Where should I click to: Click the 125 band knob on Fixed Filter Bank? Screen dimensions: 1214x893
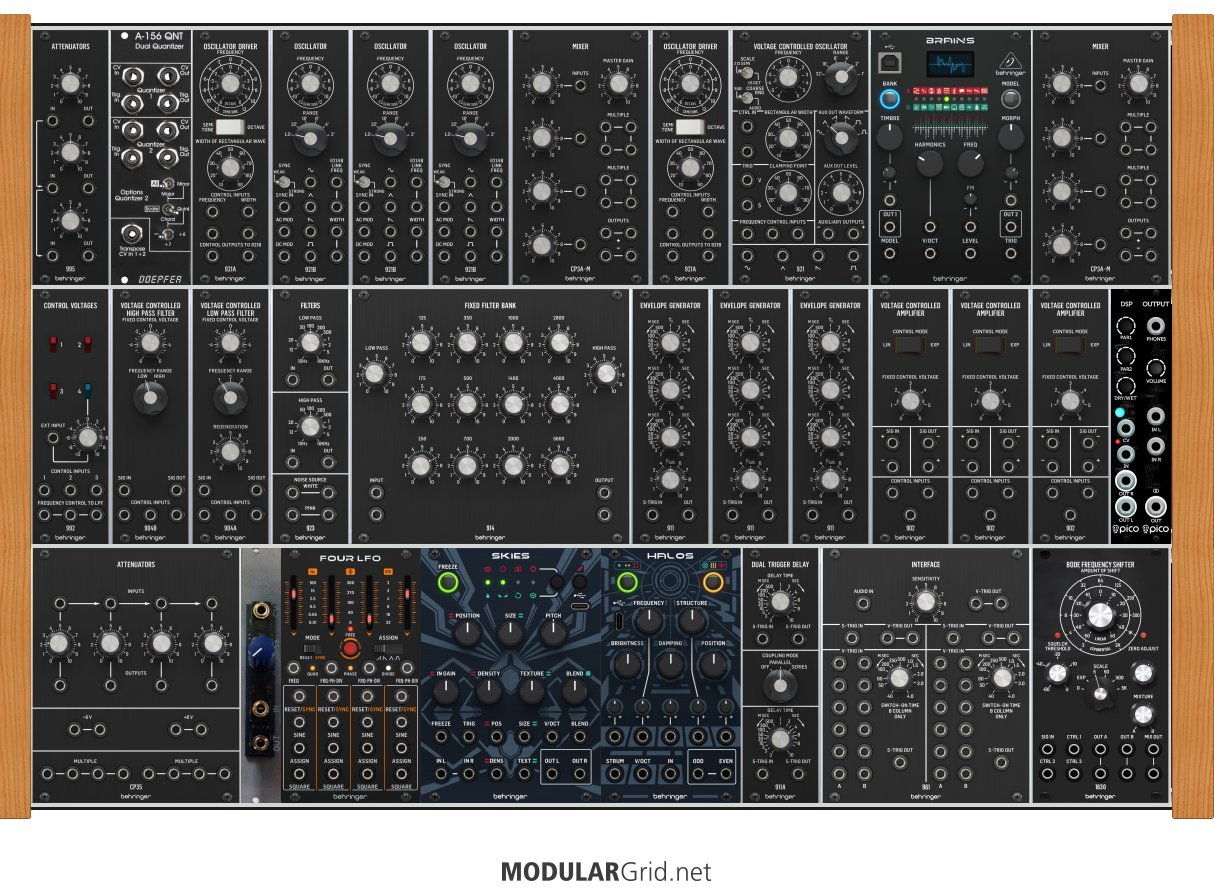coord(420,344)
